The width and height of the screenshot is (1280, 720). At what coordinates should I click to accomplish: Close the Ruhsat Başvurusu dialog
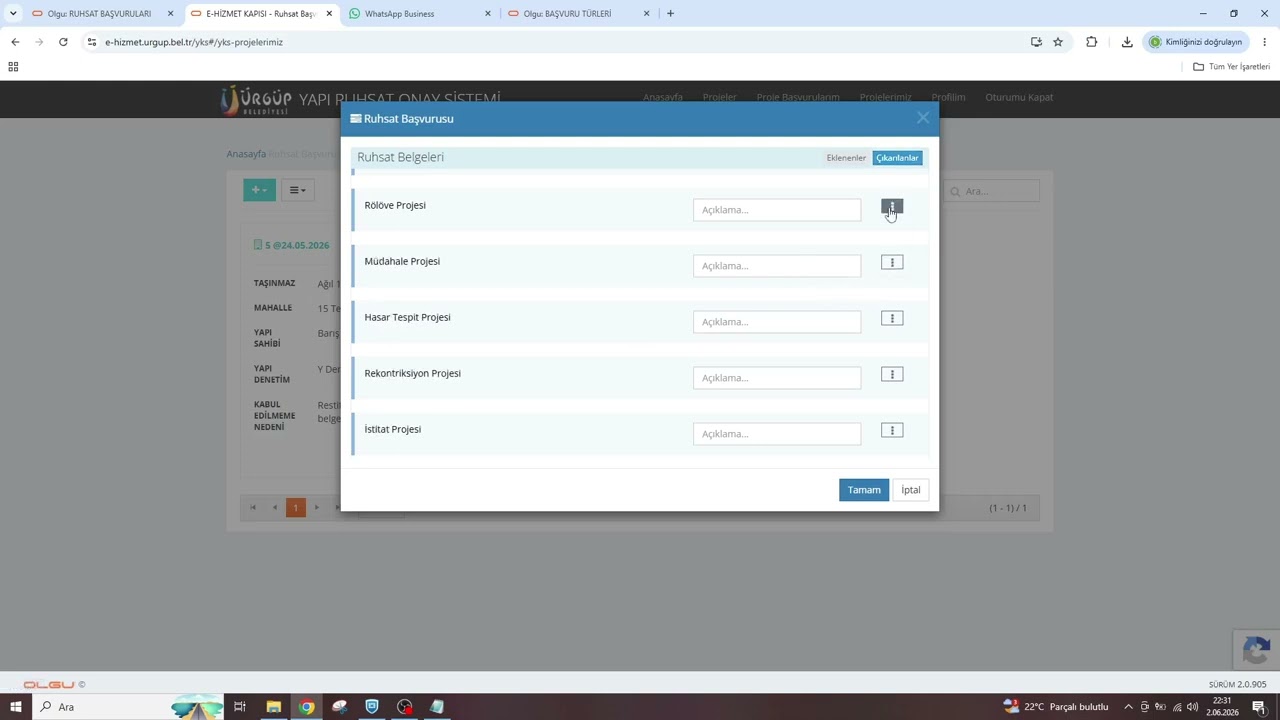point(922,118)
